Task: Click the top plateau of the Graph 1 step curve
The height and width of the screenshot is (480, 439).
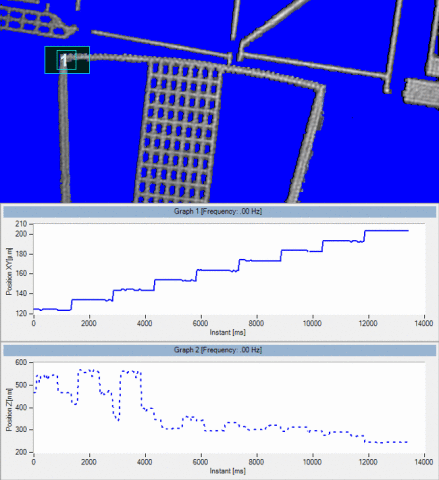Action: coord(387,231)
